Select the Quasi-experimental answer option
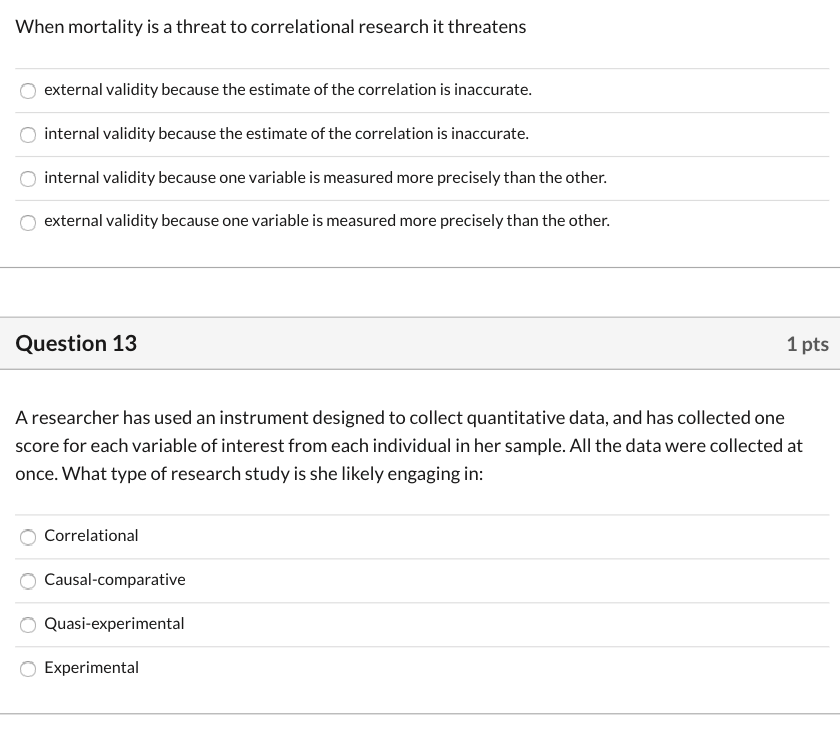 pos(27,625)
